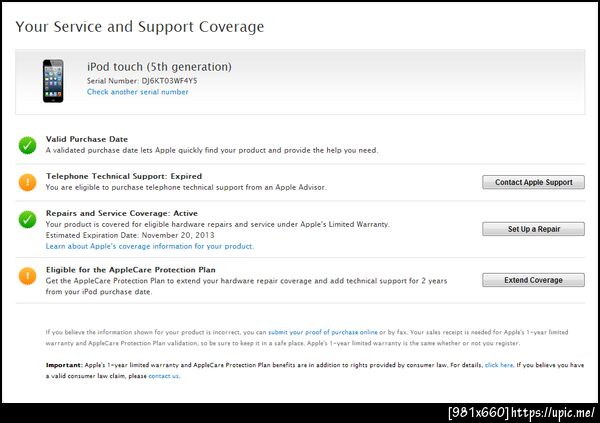Select the Telephone Technical Support: Expired heading

pos(124,176)
